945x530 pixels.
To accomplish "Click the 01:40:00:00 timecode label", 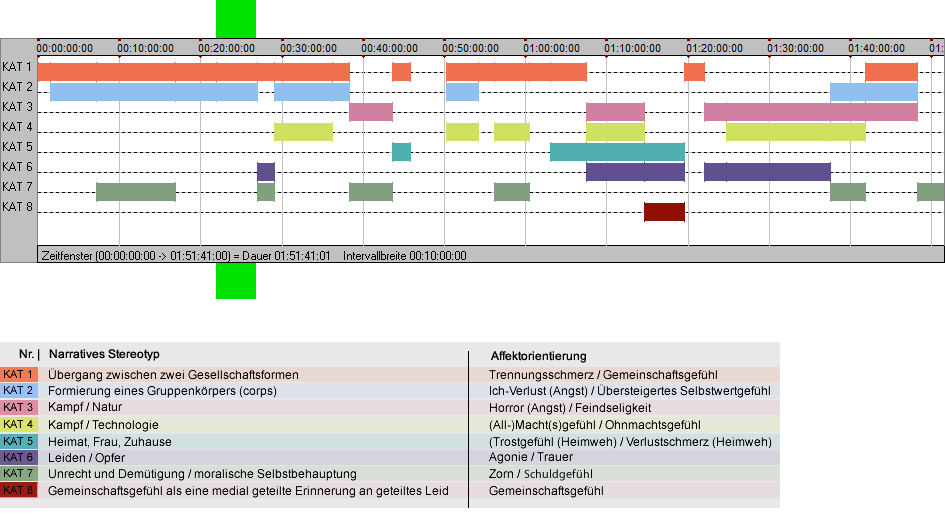I will click(x=876, y=48).
